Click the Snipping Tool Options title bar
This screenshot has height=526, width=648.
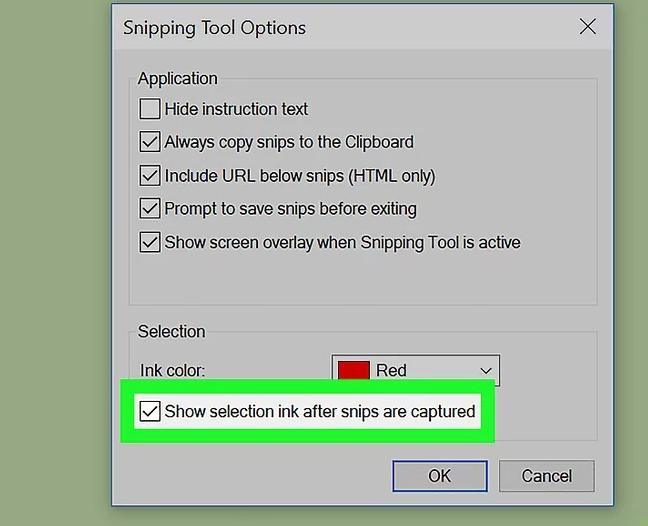click(300, 27)
